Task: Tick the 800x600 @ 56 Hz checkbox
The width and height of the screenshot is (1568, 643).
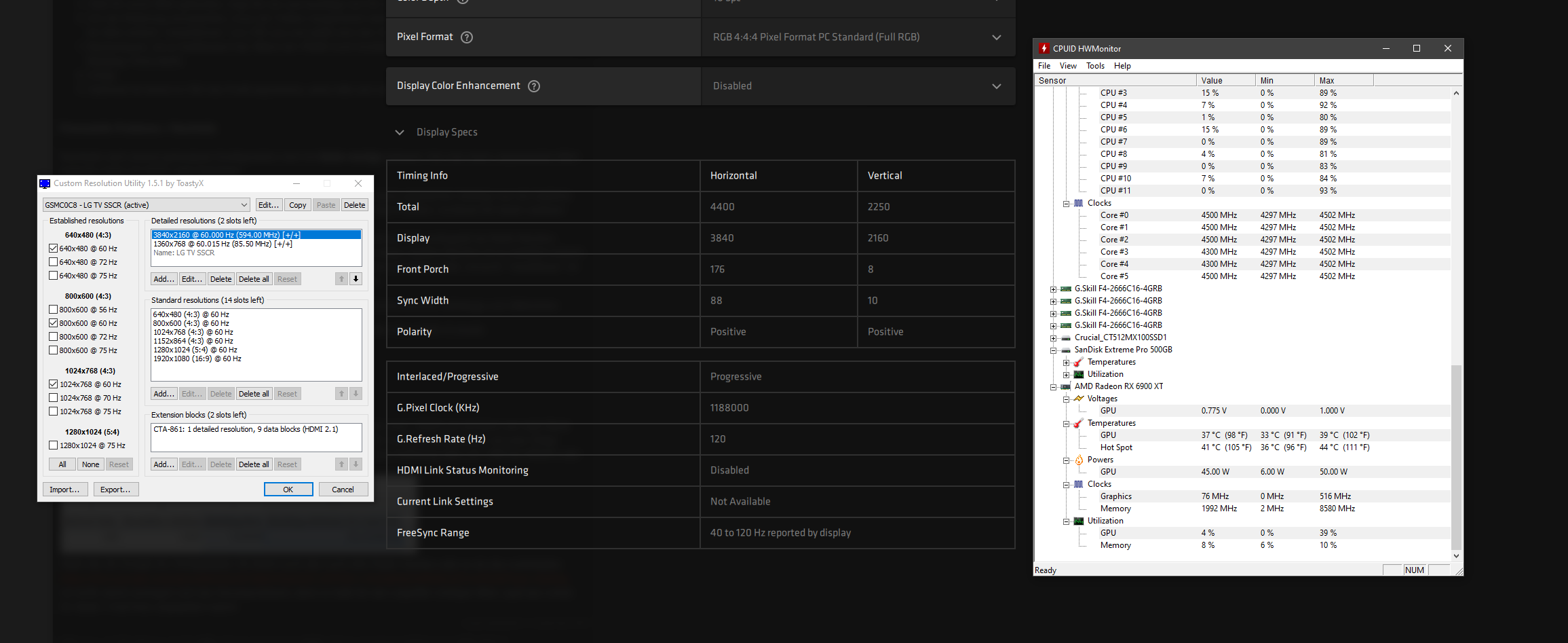Action: (x=54, y=310)
